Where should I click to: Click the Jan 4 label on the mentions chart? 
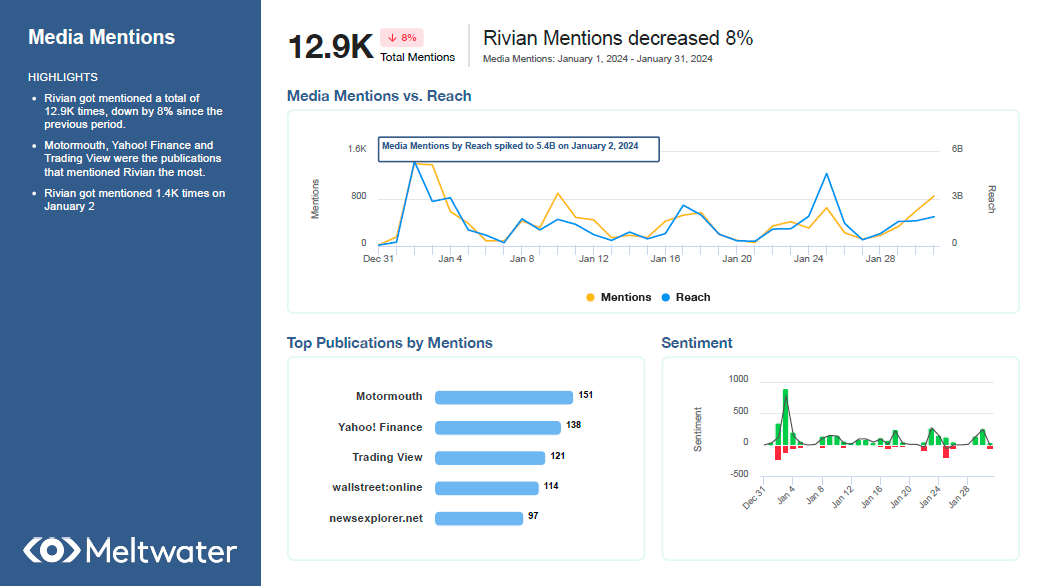coord(450,259)
